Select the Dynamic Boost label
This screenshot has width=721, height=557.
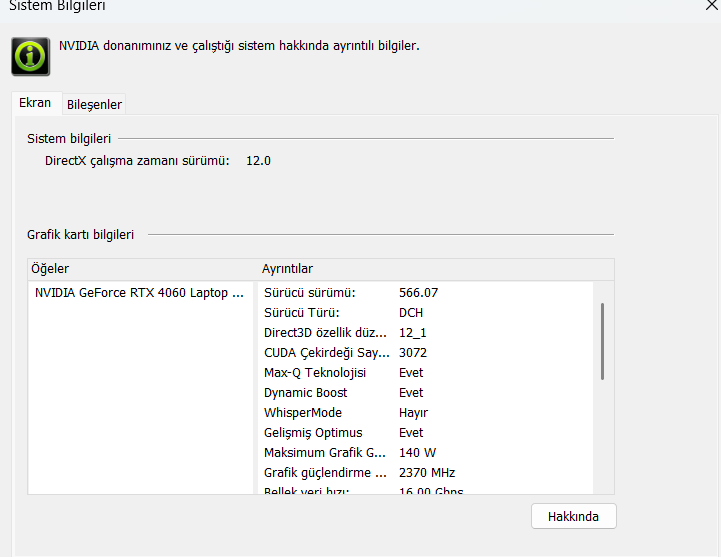(305, 393)
